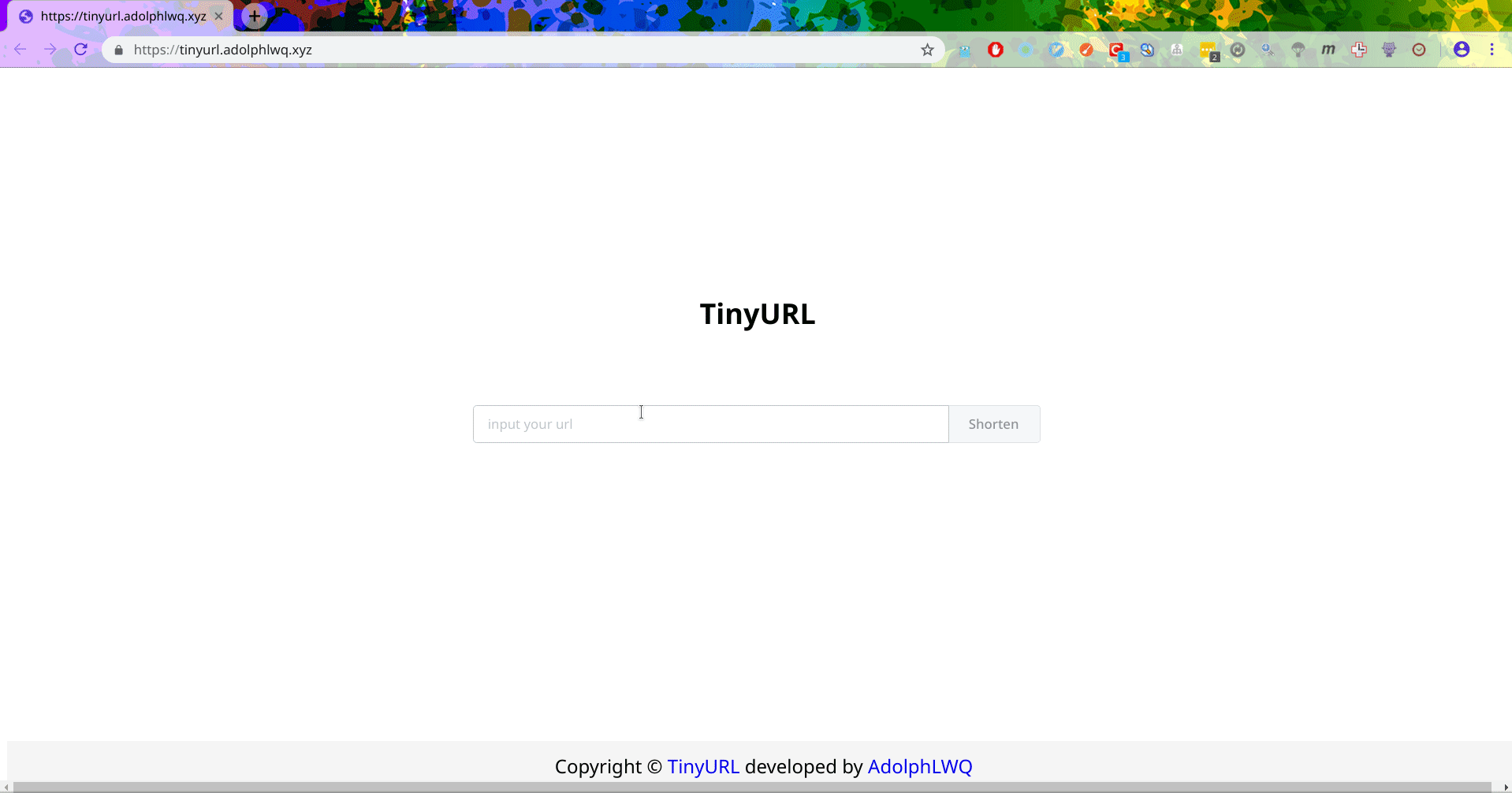Open the red extension with badge 3
Screen dimensions: 1512x793
point(1117,51)
